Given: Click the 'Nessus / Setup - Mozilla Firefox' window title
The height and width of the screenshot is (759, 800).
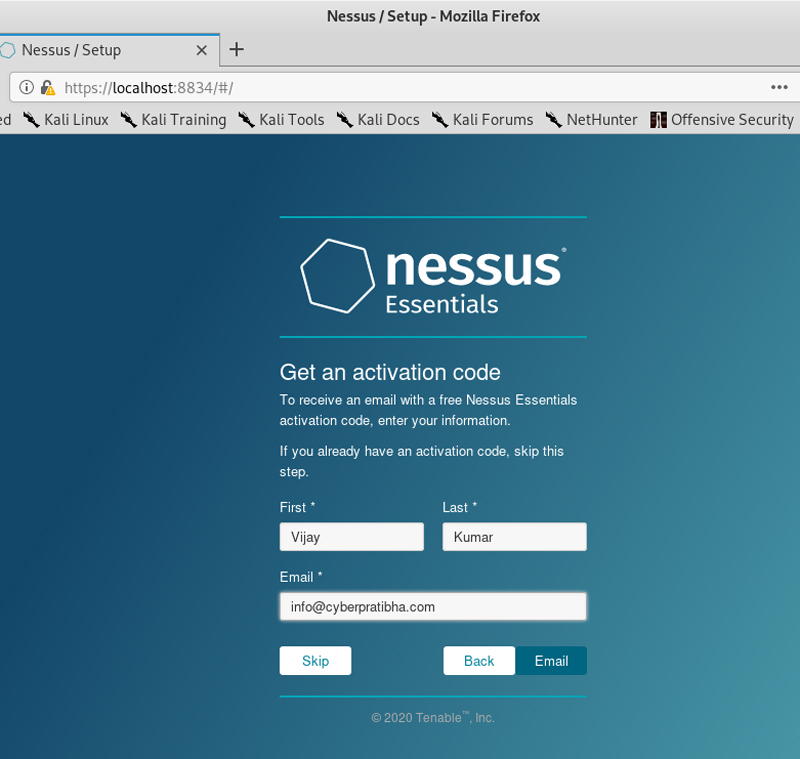Looking at the screenshot, I should click(x=433, y=16).
